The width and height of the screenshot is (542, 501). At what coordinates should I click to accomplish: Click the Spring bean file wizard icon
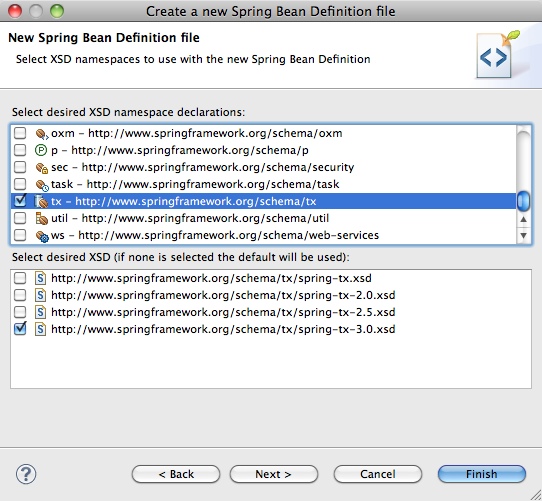497,54
